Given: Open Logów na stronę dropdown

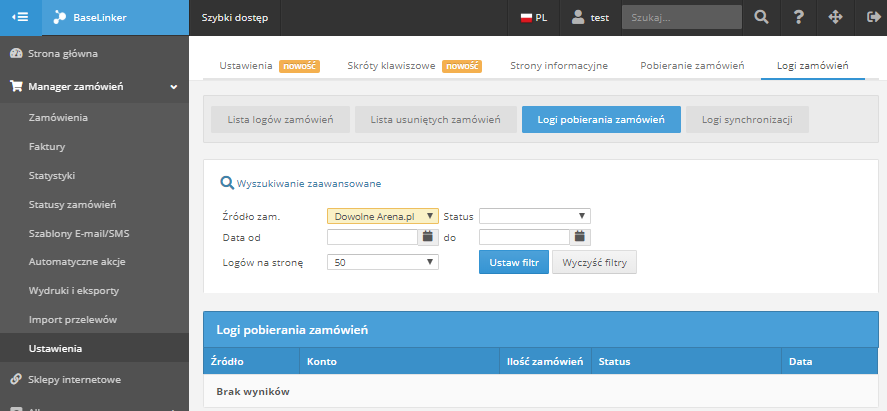Looking at the screenshot, I should 383,262.
